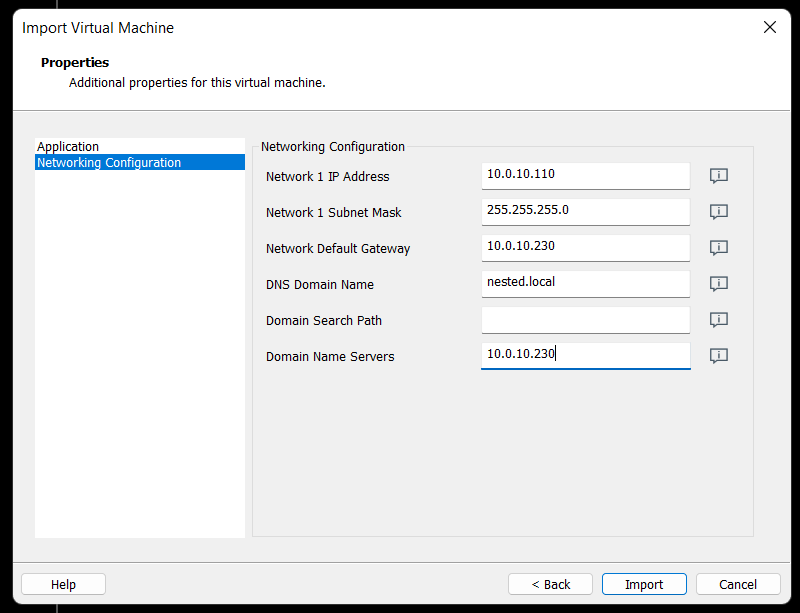The image size is (800, 613).
Task: Select Networking Configuration category in list
Action: [x=109, y=162]
